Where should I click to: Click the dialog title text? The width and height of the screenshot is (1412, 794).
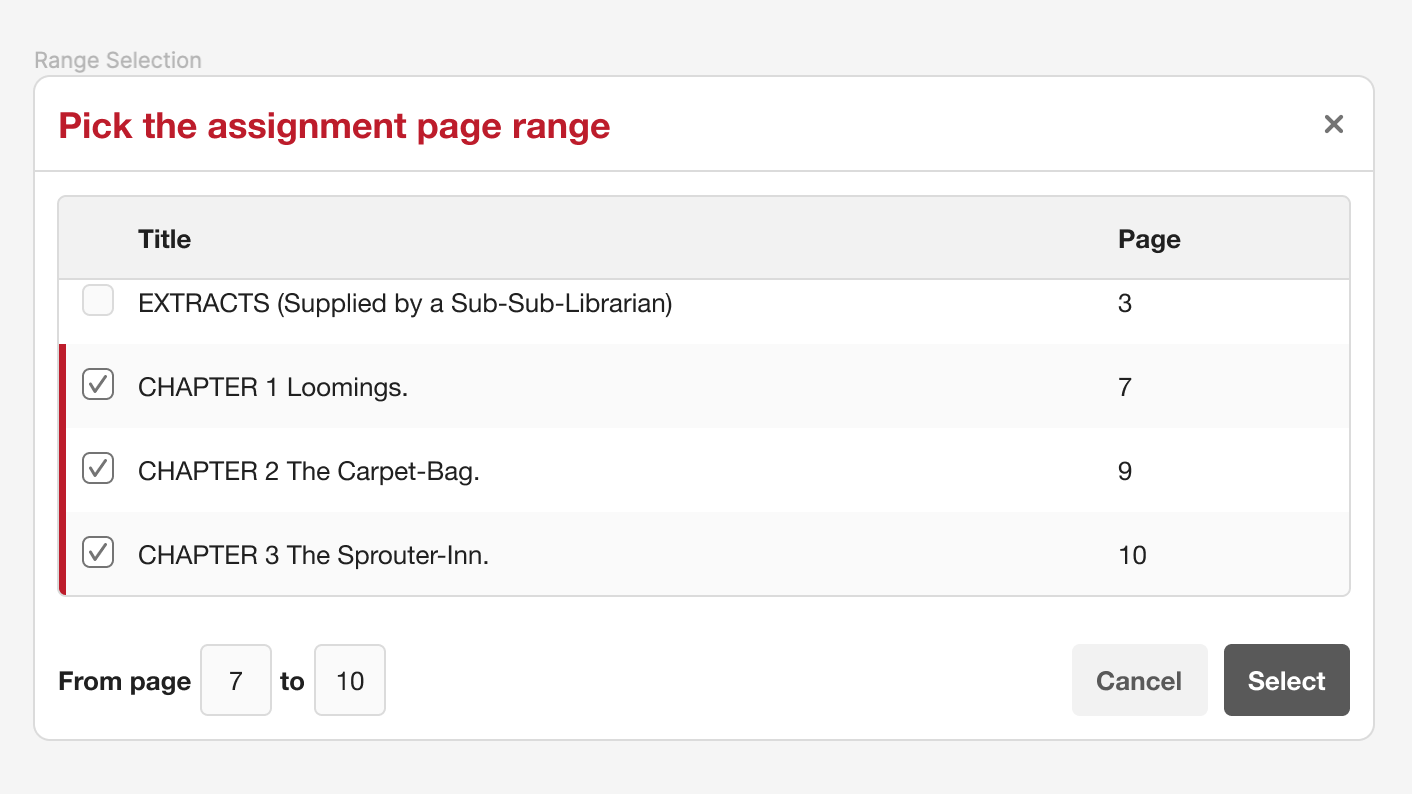(335, 125)
